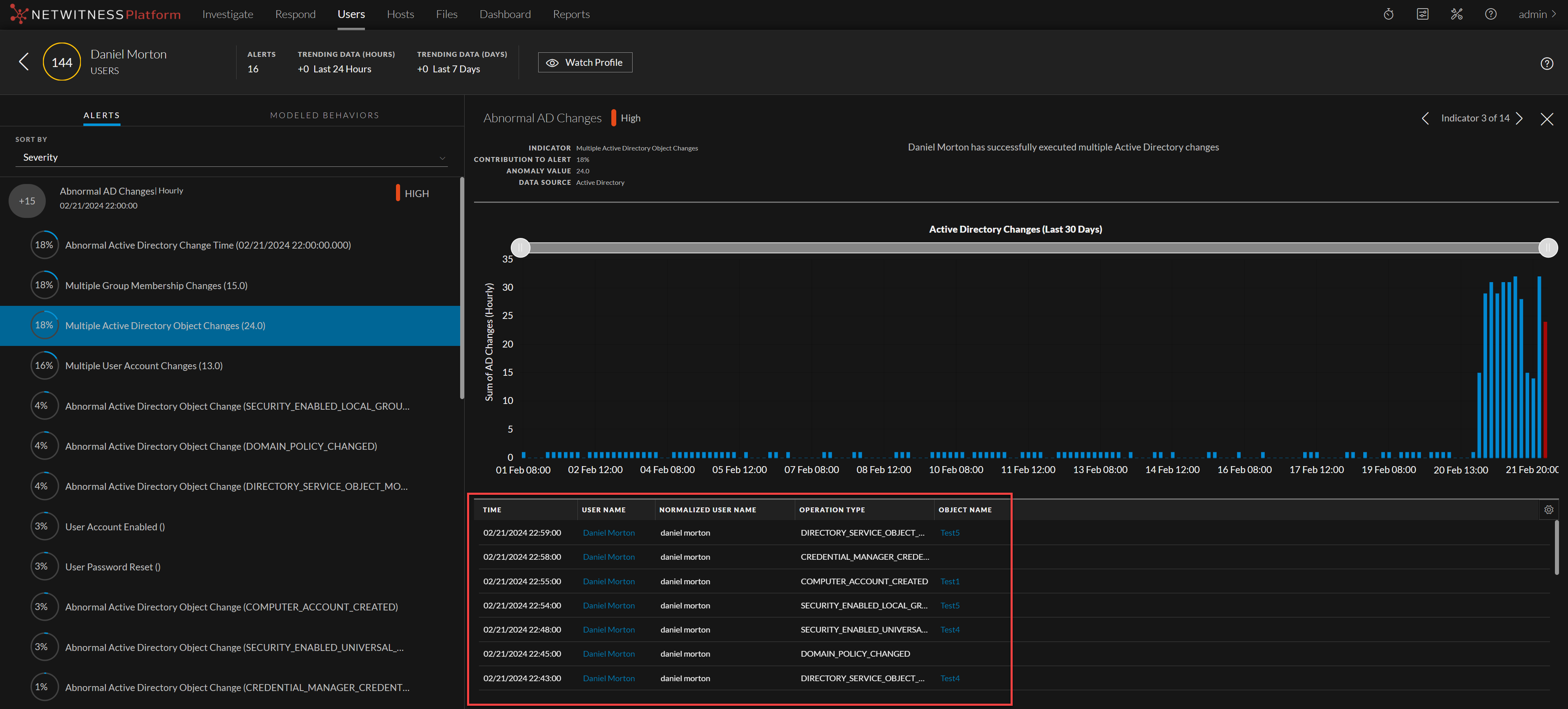Viewport: 1568px width, 709px height.
Task: Open the jobs list icon in header
Action: click(1423, 14)
